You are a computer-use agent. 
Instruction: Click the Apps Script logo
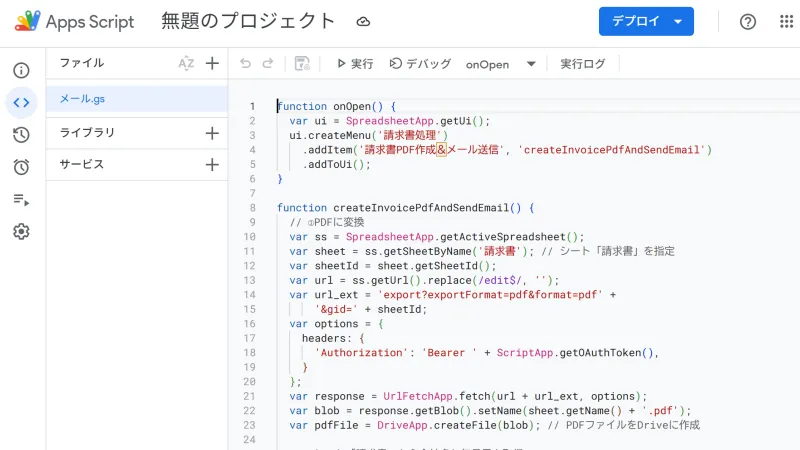pos(28,21)
